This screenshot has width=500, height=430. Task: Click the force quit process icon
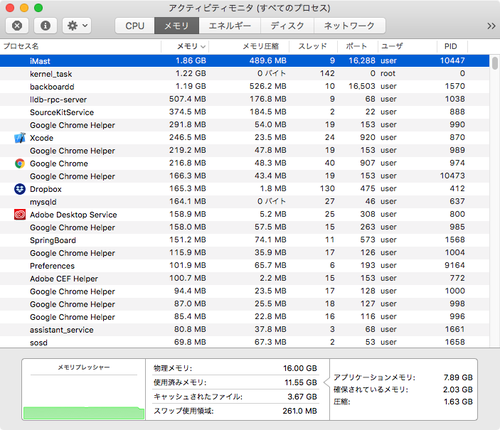(17, 26)
